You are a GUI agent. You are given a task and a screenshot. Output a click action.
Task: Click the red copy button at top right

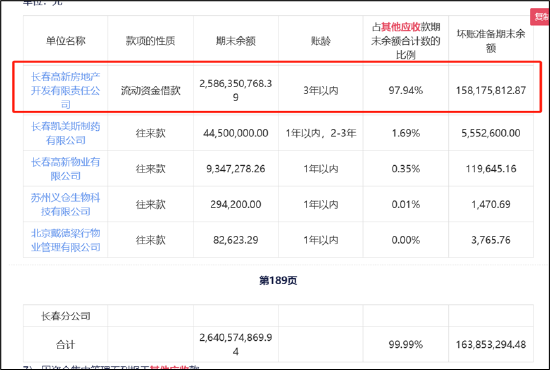[x=540, y=16]
